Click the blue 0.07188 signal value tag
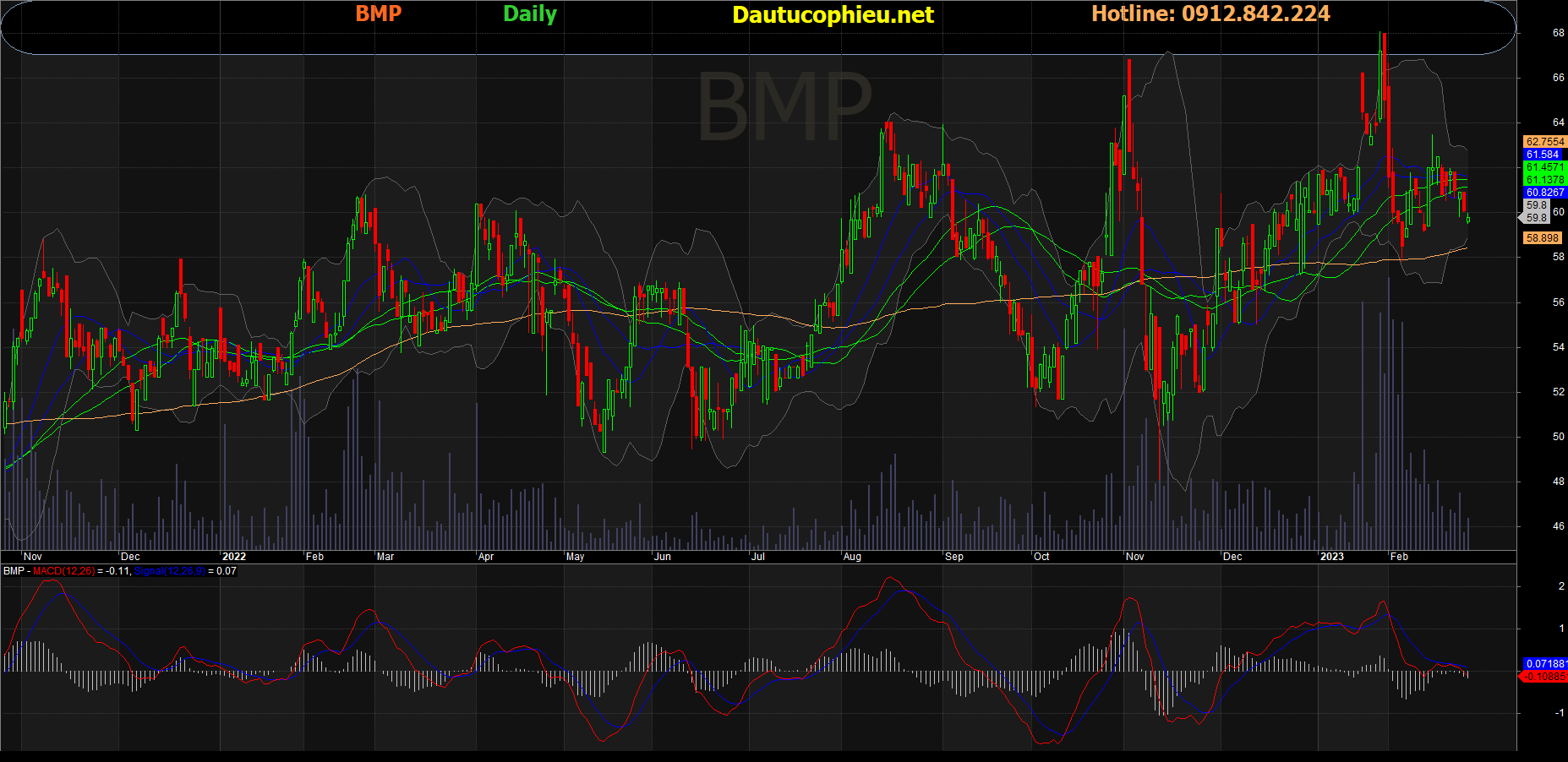The image size is (1568, 762). tap(1545, 664)
